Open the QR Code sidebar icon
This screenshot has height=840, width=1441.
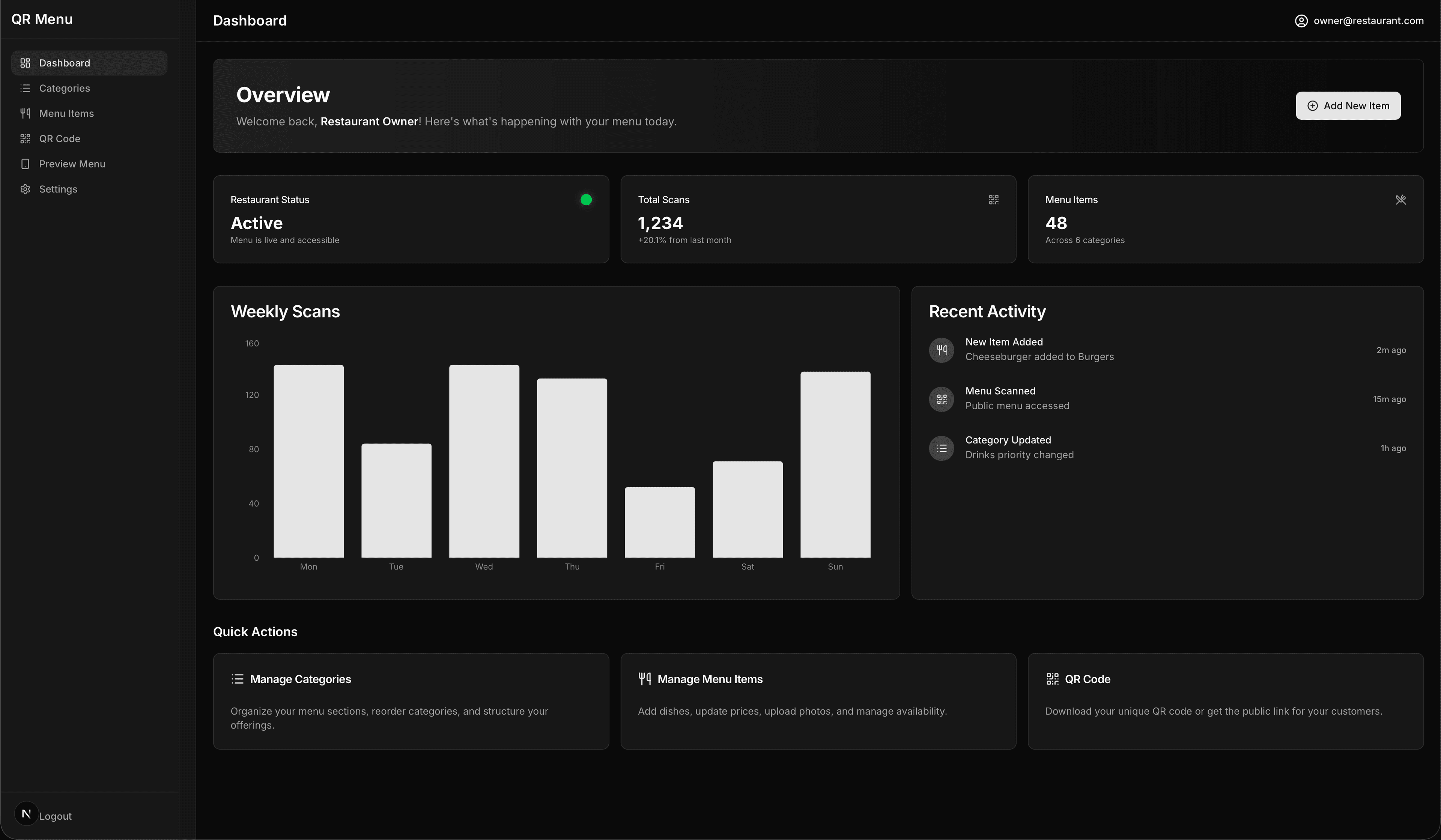pos(25,138)
